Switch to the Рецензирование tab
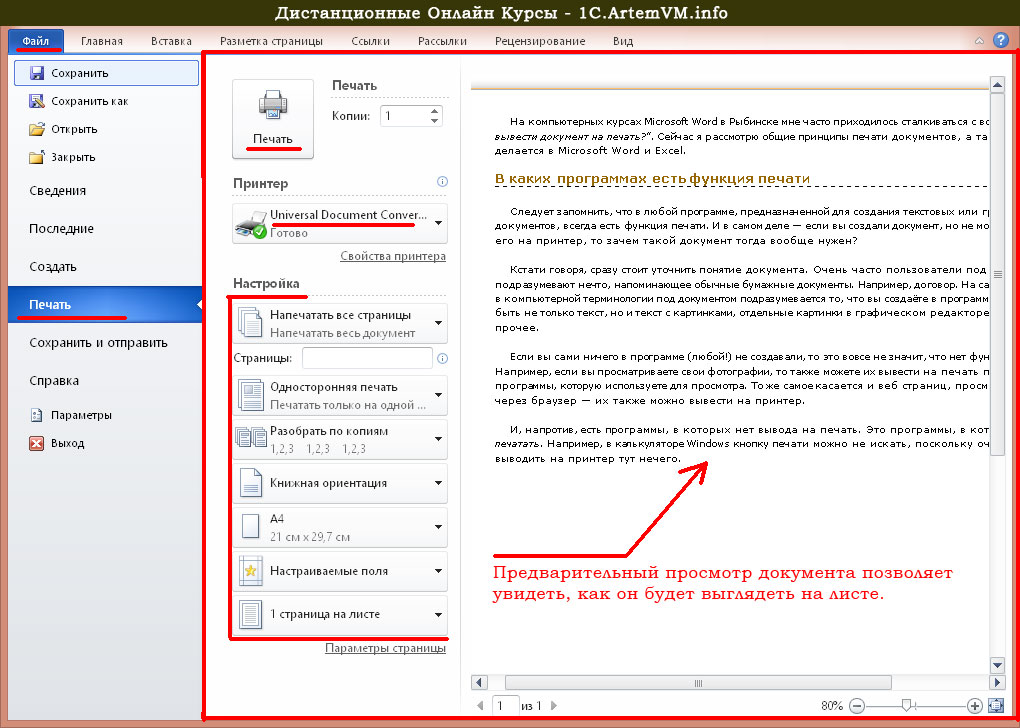 click(x=540, y=41)
